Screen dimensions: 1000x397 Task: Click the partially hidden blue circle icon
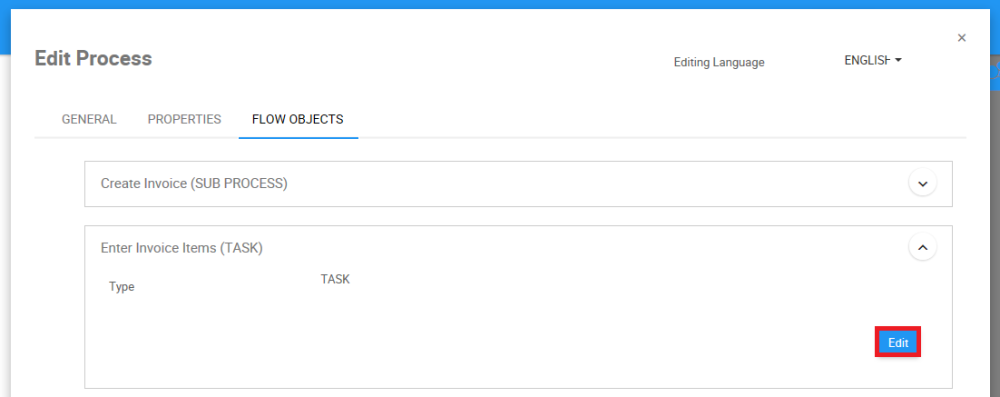click(x=995, y=71)
